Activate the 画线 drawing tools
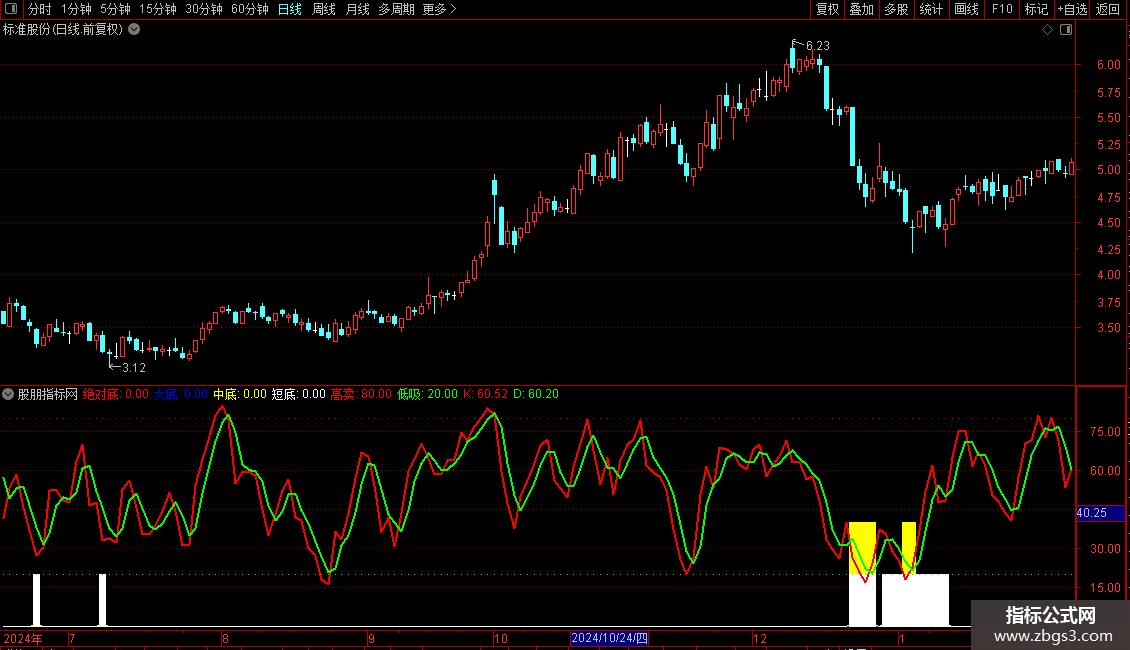 coord(966,9)
